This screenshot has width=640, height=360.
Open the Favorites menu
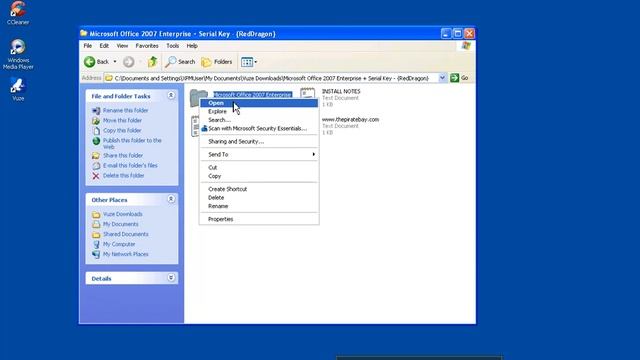pyautogui.click(x=147, y=46)
